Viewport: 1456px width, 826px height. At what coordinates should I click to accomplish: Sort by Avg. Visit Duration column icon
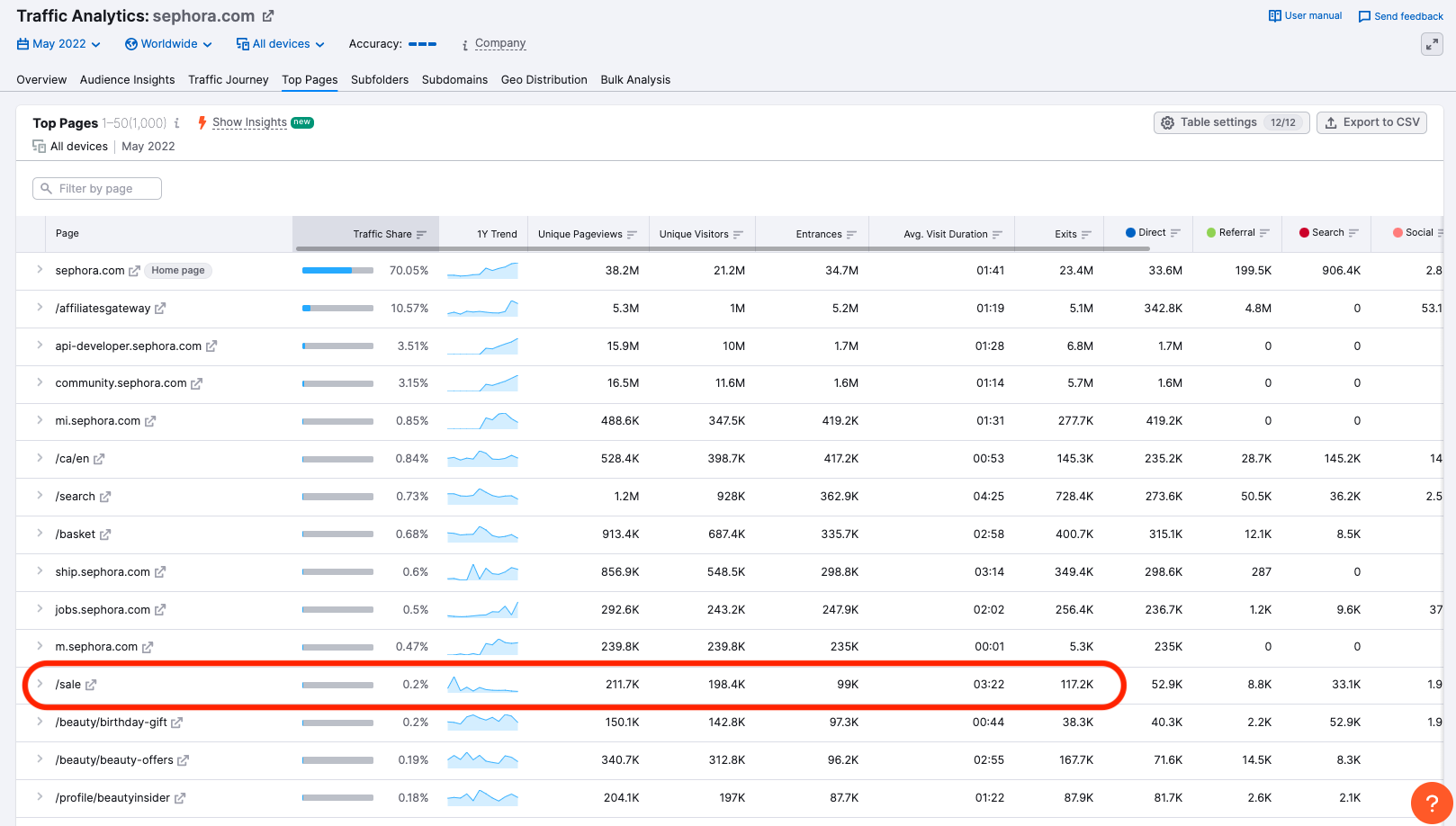[x=997, y=235]
